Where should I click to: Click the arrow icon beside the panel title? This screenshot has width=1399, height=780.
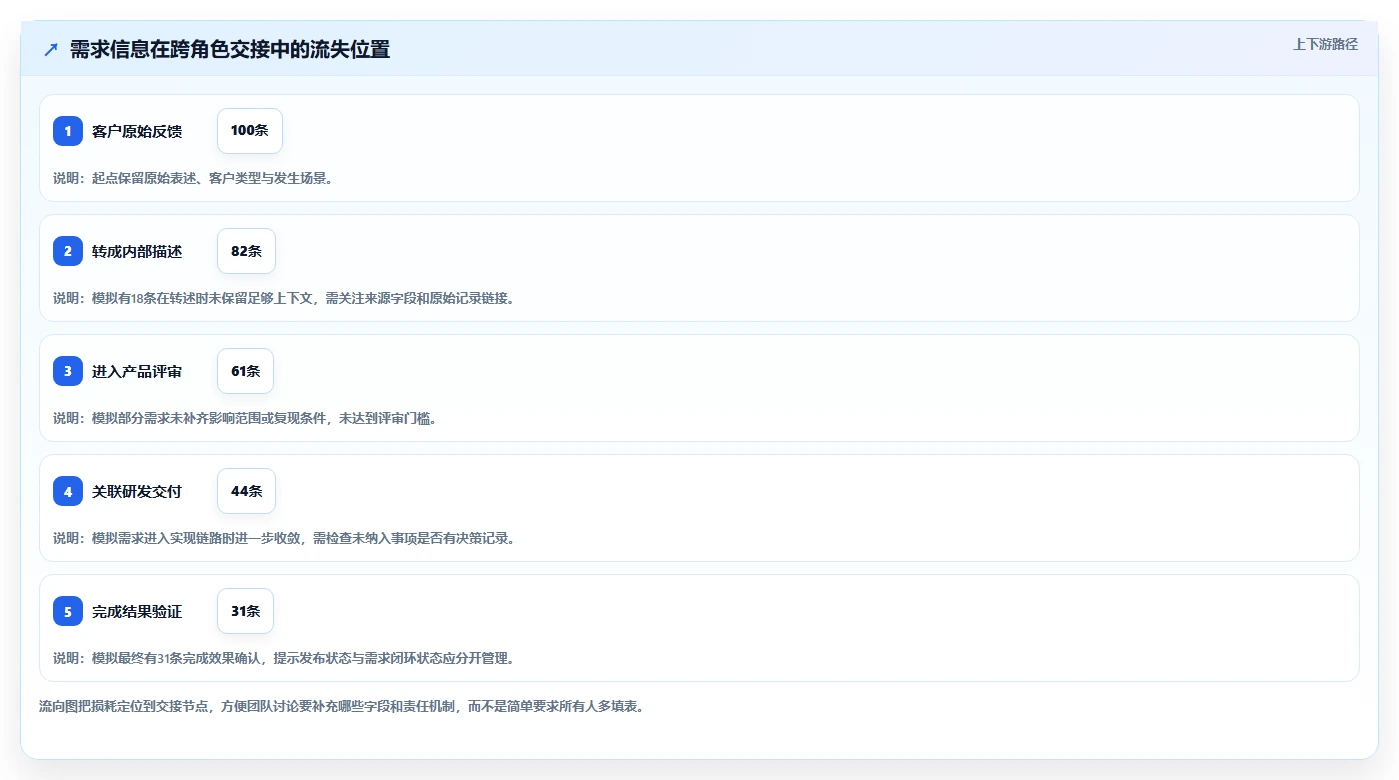[51, 50]
